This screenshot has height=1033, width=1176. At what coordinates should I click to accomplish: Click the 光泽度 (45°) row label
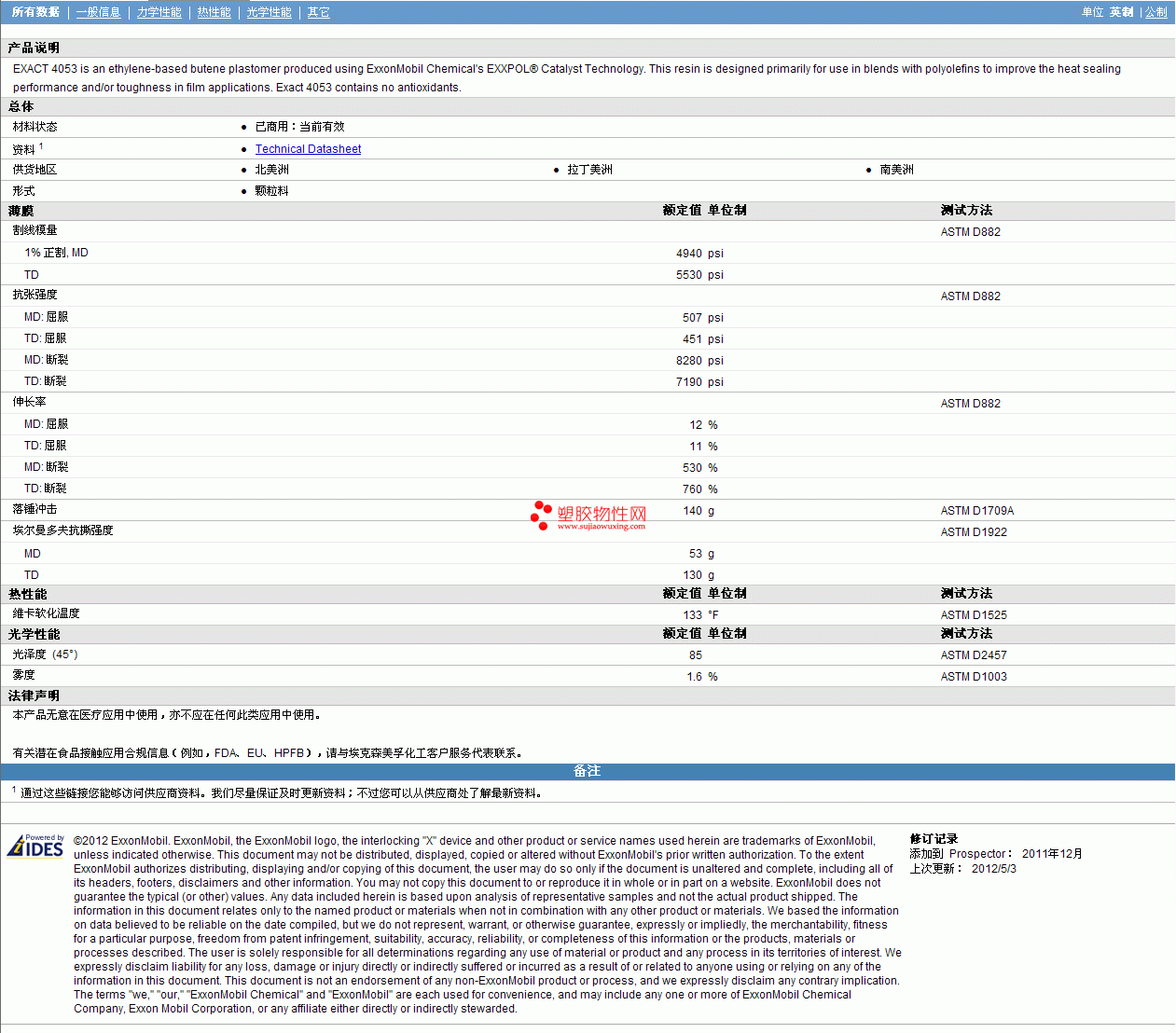(x=46, y=654)
